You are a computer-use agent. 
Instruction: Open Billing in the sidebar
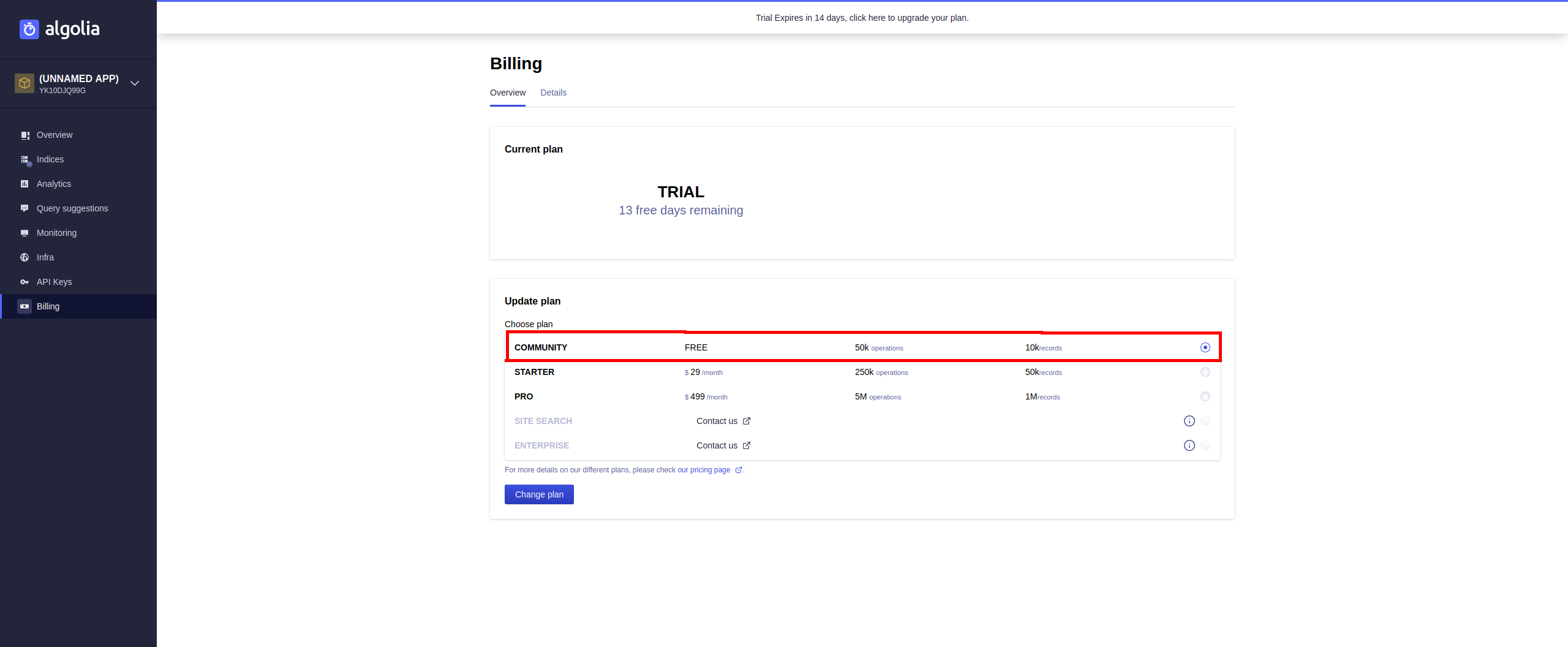point(78,306)
